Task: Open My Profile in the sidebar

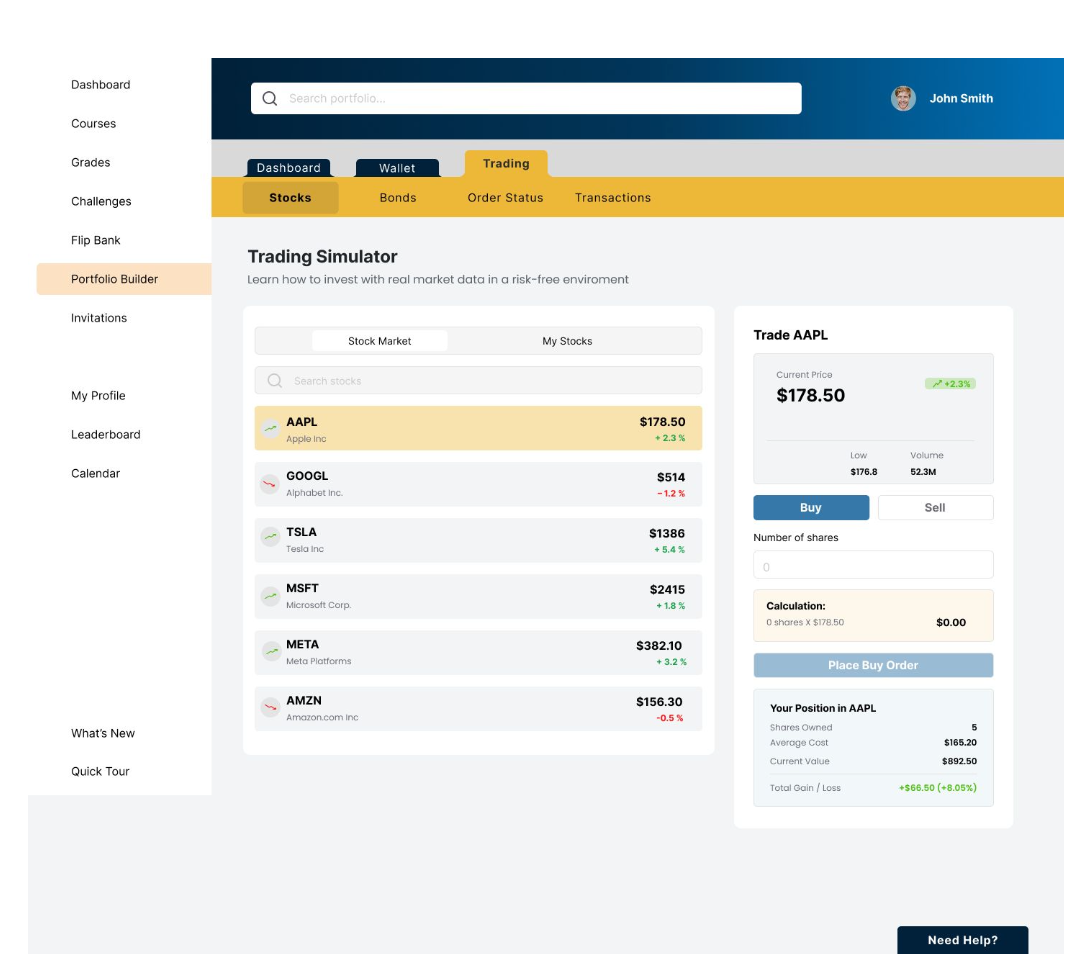Action: [x=98, y=396]
